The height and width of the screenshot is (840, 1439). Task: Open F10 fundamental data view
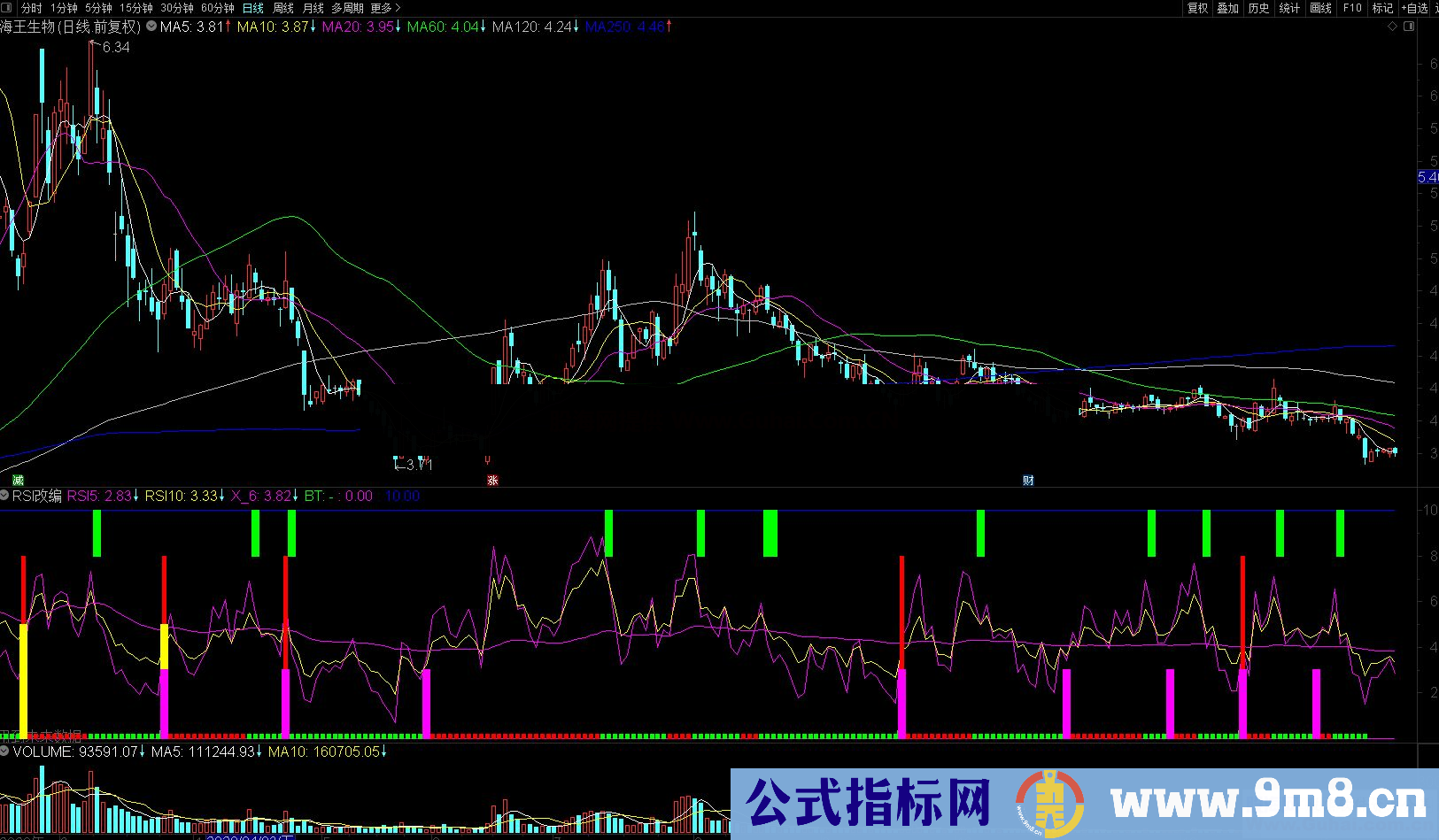point(1352,8)
